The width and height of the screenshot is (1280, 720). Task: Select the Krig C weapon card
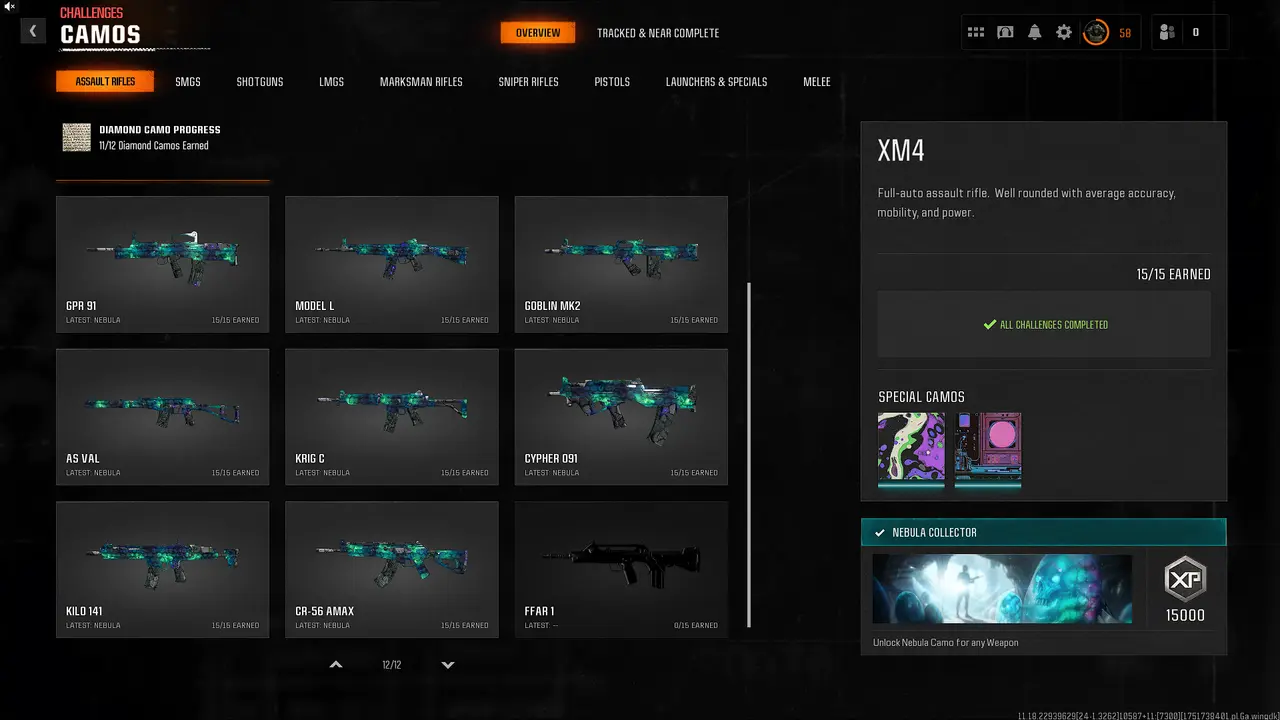tap(392, 417)
